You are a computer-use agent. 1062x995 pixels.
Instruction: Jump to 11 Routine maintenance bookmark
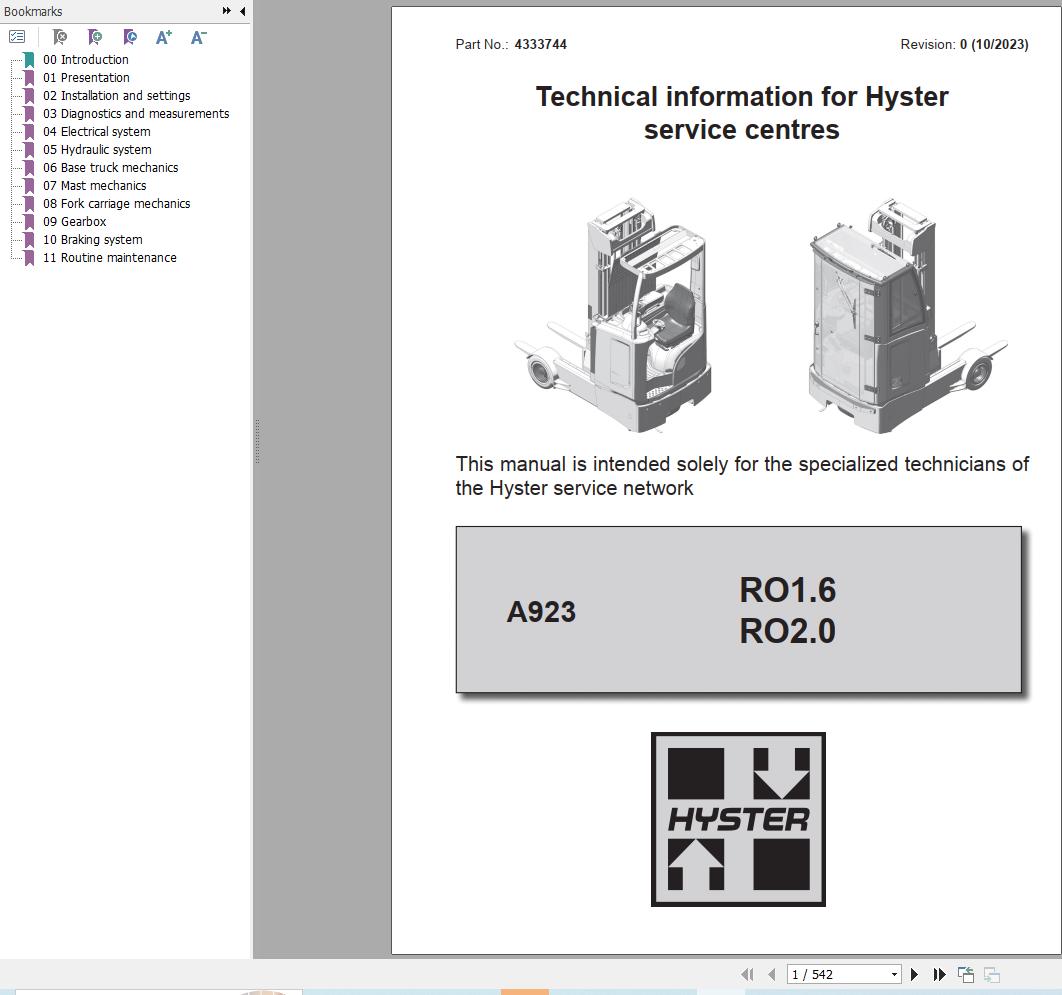click(x=109, y=257)
